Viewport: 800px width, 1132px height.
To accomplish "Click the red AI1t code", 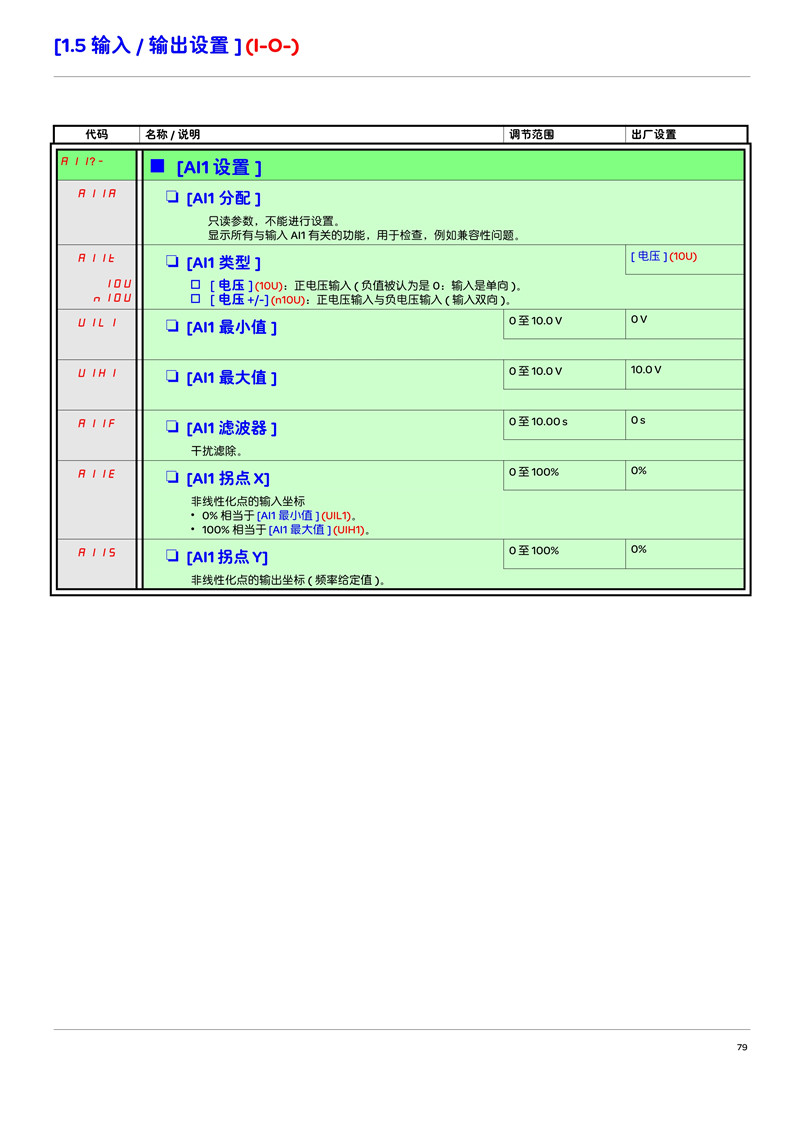I will pyautogui.click(x=96, y=258).
